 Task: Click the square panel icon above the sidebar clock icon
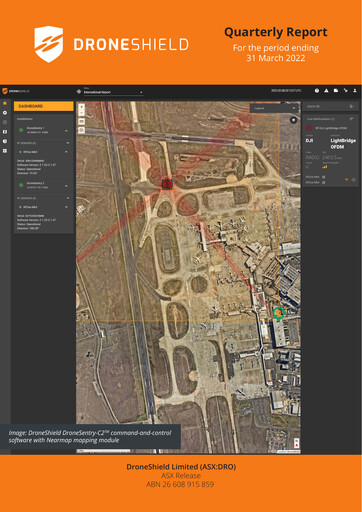pyautogui.click(x=5, y=132)
